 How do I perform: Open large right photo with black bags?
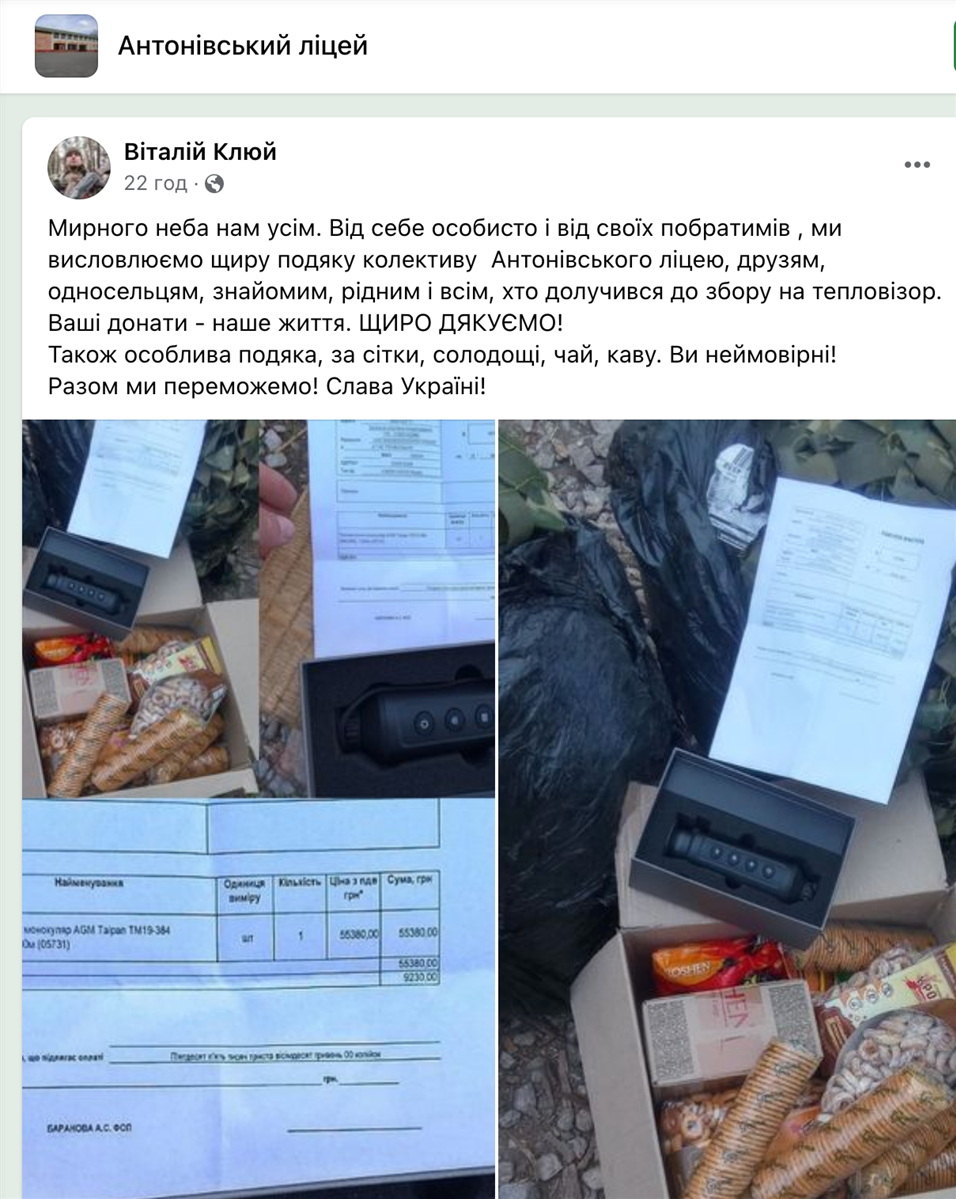click(727, 809)
